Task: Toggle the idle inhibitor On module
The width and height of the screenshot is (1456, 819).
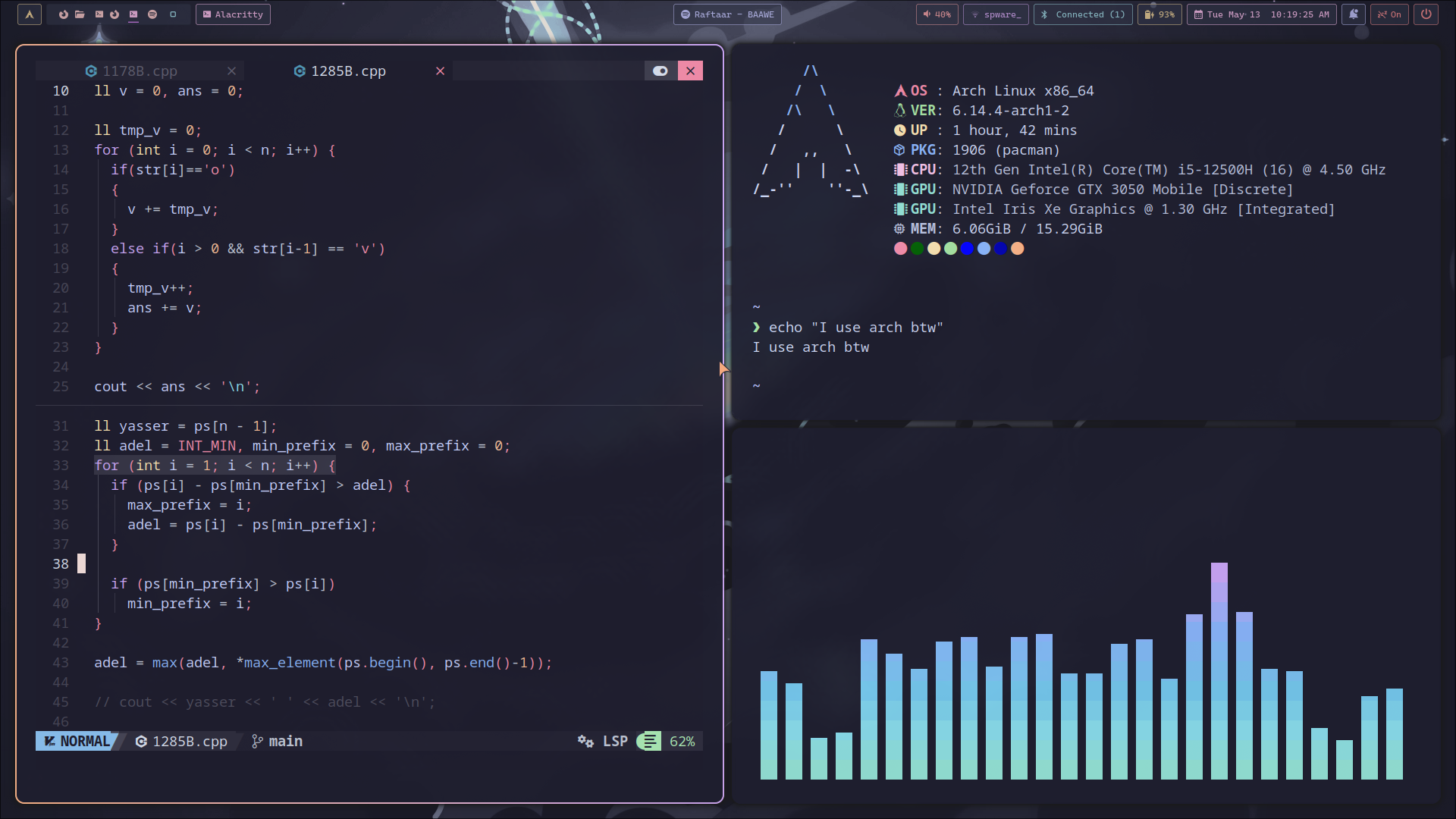Action: 1389,14
